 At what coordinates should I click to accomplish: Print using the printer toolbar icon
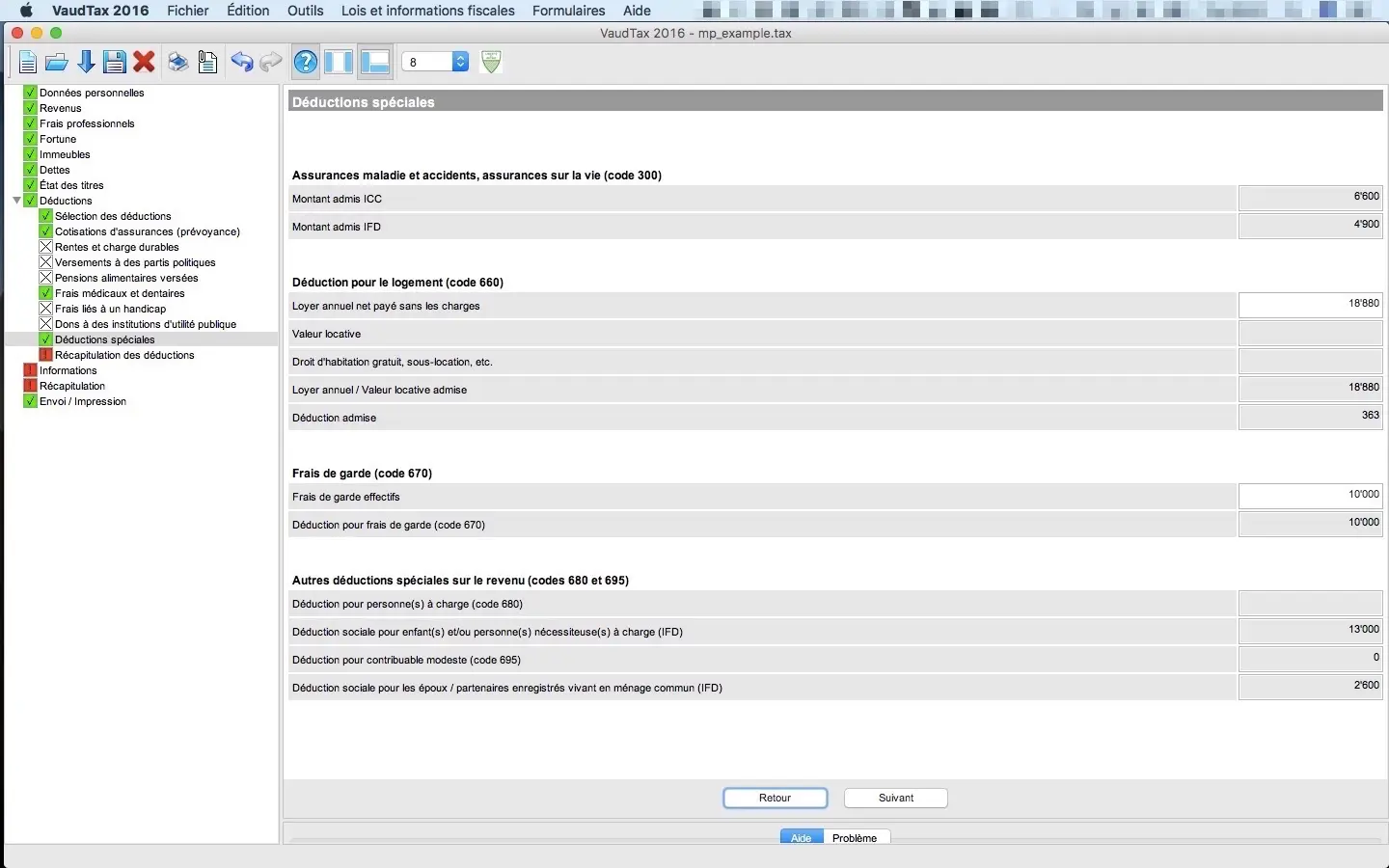(x=178, y=63)
